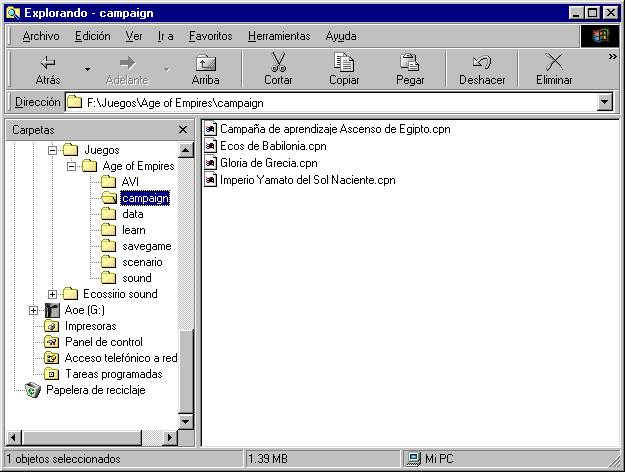
Task: Select the Gloria de Grecia.cpn file icon
Action: pyautogui.click(x=210, y=163)
